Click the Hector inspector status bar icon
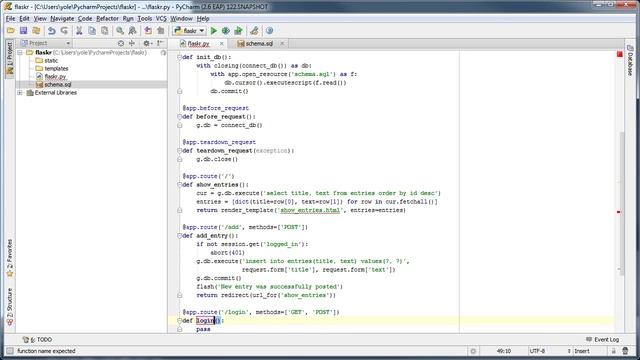The height and width of the screenshot is (360, 640). click(625, 351)
